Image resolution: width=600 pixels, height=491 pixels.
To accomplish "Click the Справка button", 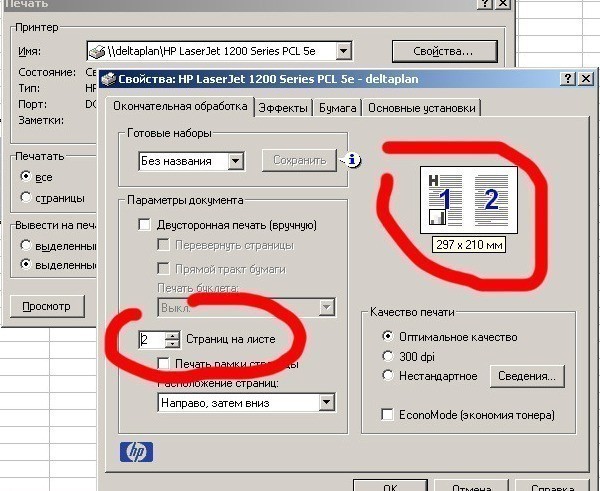I will [553, 485].
